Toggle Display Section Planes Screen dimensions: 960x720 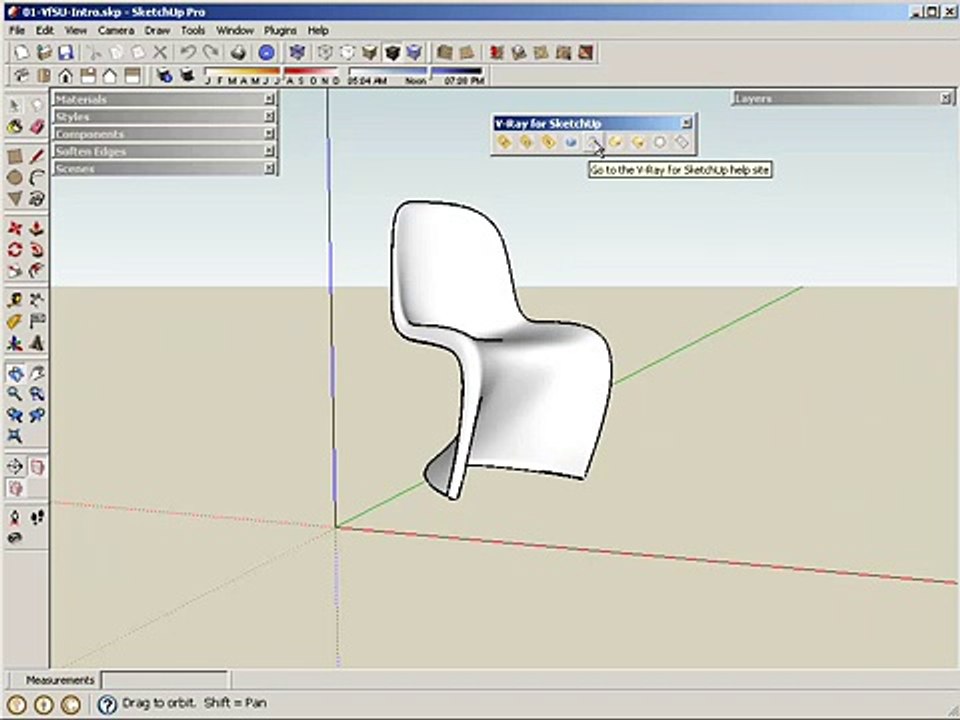click(37, 467)
